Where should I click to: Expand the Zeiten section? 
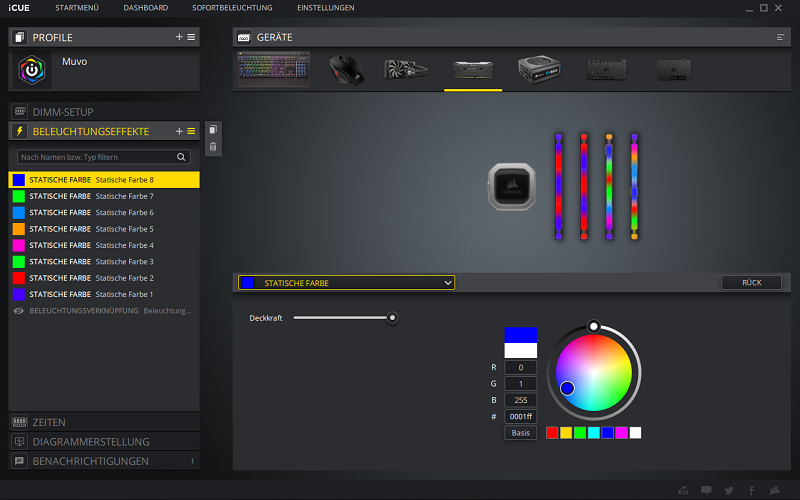[104, 422]
